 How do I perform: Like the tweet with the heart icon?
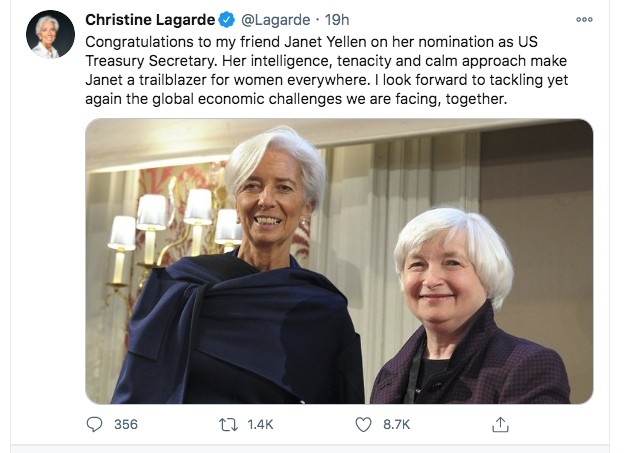(x=364, y=424)
